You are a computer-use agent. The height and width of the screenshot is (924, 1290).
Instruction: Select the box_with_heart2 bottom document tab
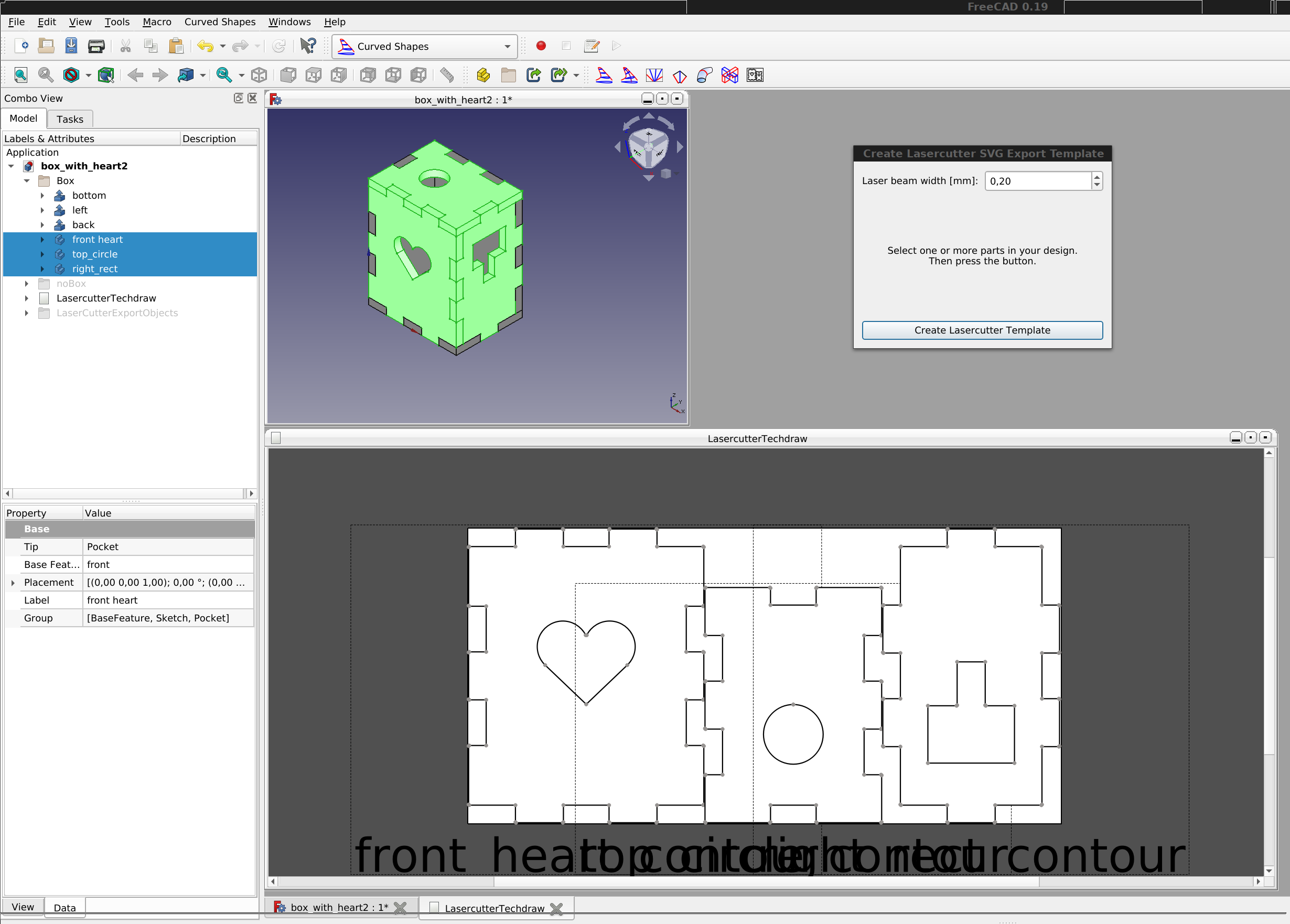click(x=340, y=908)
